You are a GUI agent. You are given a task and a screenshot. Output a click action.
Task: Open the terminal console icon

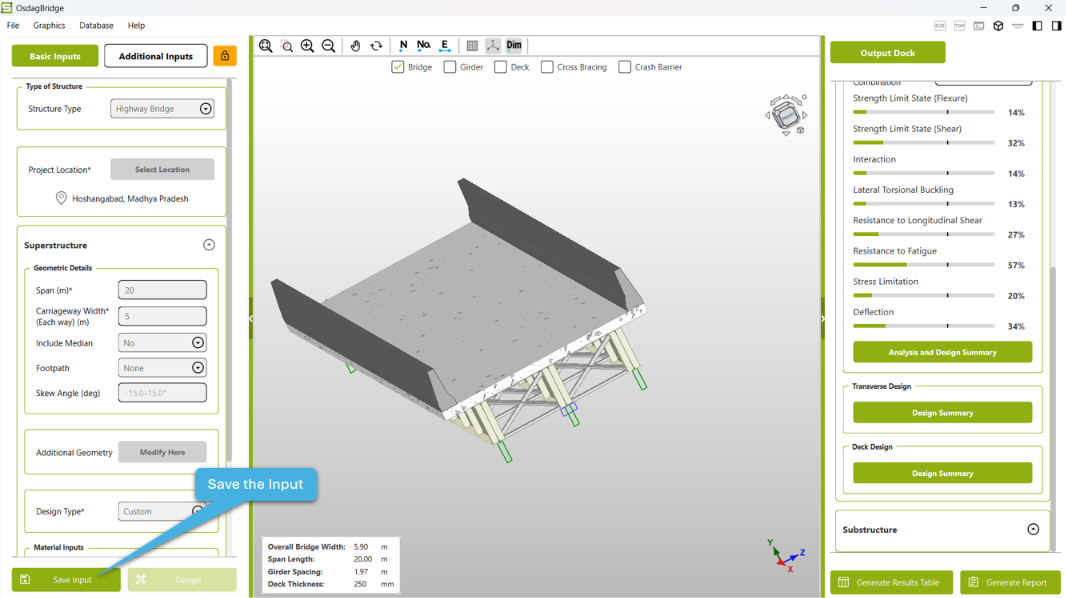(979, 26)
